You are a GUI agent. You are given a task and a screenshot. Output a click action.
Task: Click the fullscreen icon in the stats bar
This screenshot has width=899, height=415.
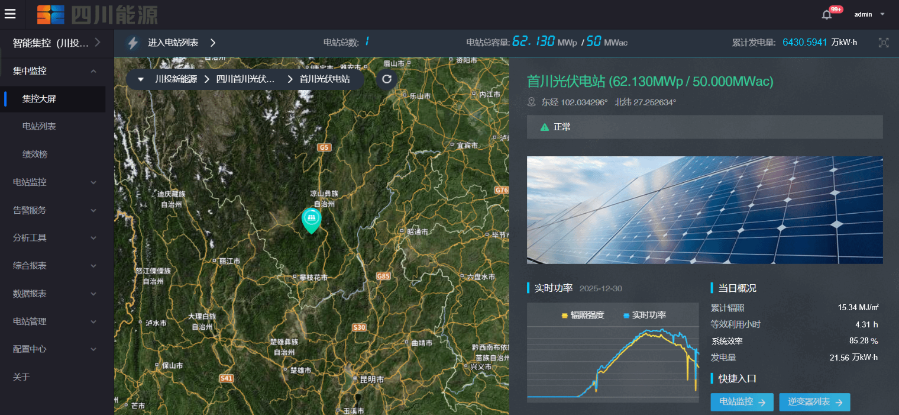coord(883,43)
